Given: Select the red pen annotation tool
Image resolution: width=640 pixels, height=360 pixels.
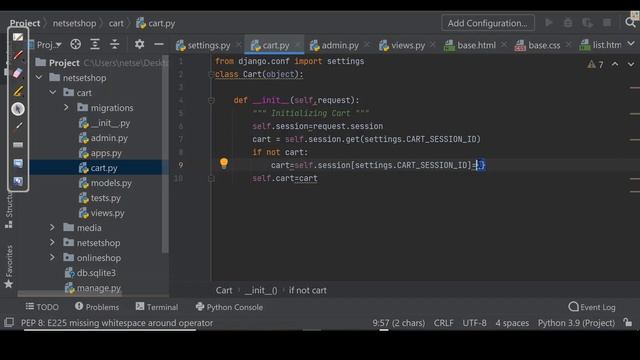Looking at the screenshot, I should click(x=18, y=55).
